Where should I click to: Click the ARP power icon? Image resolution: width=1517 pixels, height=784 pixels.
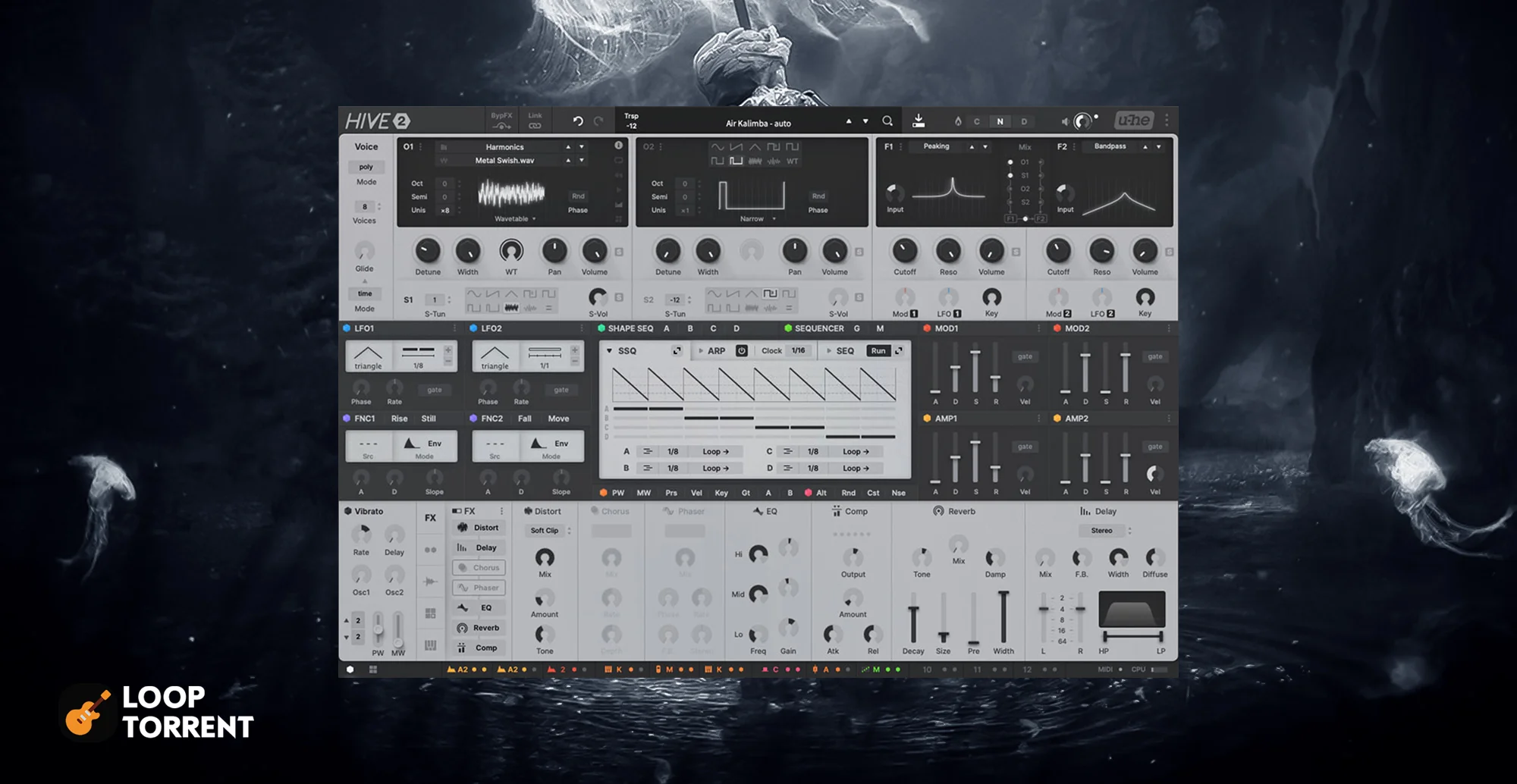click(742, 350)
